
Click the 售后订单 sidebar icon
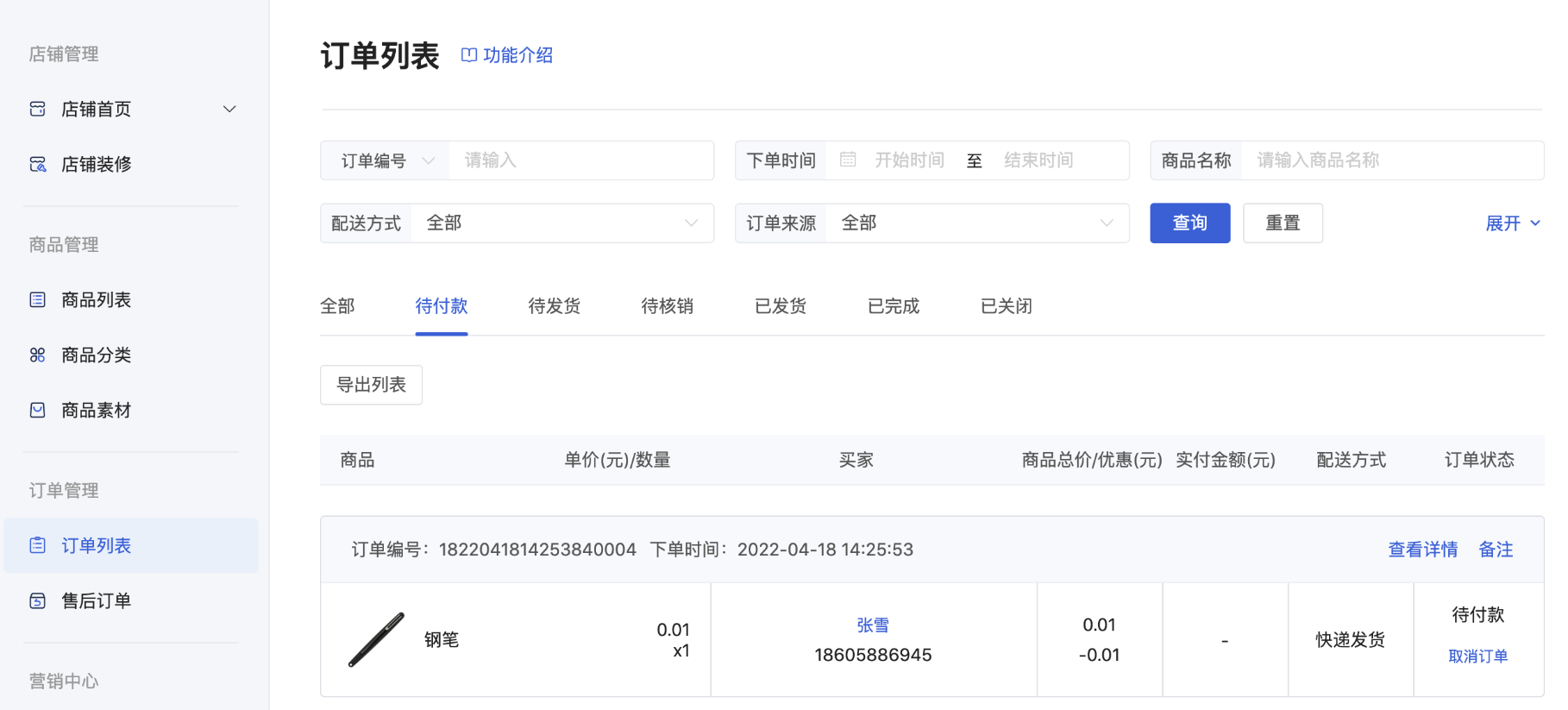coord(37,600)
